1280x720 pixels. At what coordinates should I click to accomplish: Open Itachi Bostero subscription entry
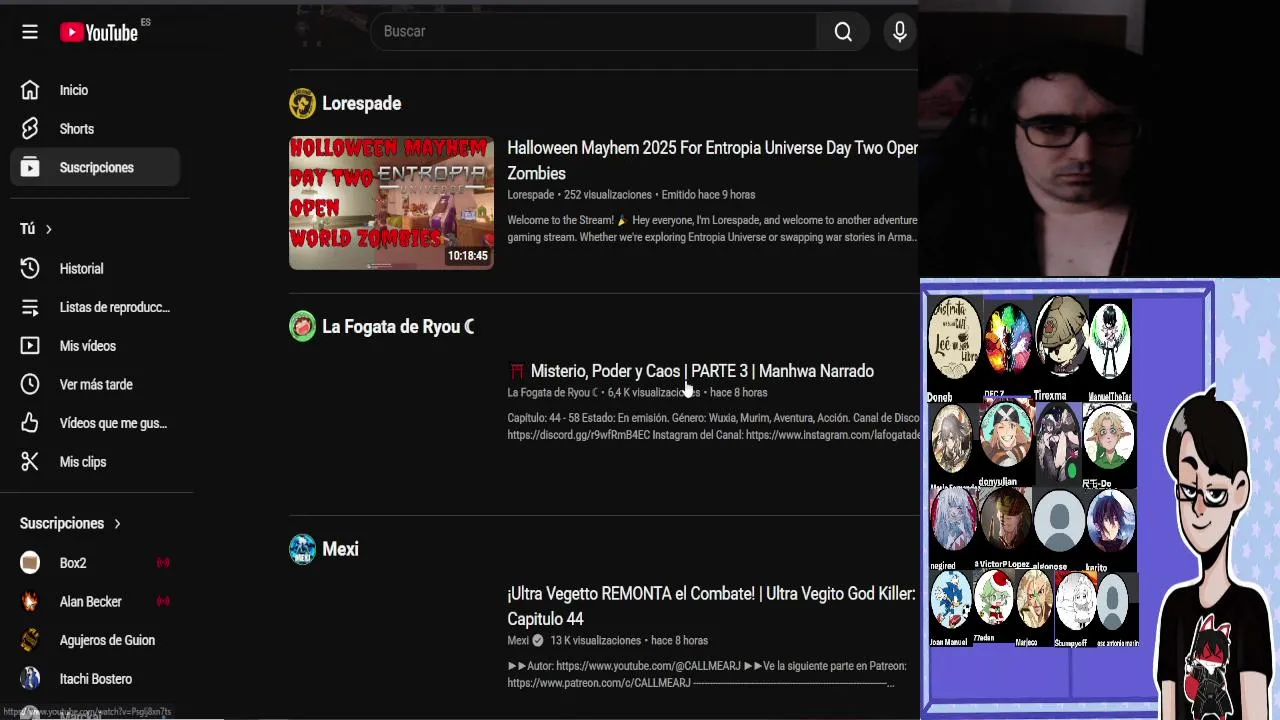95,679
